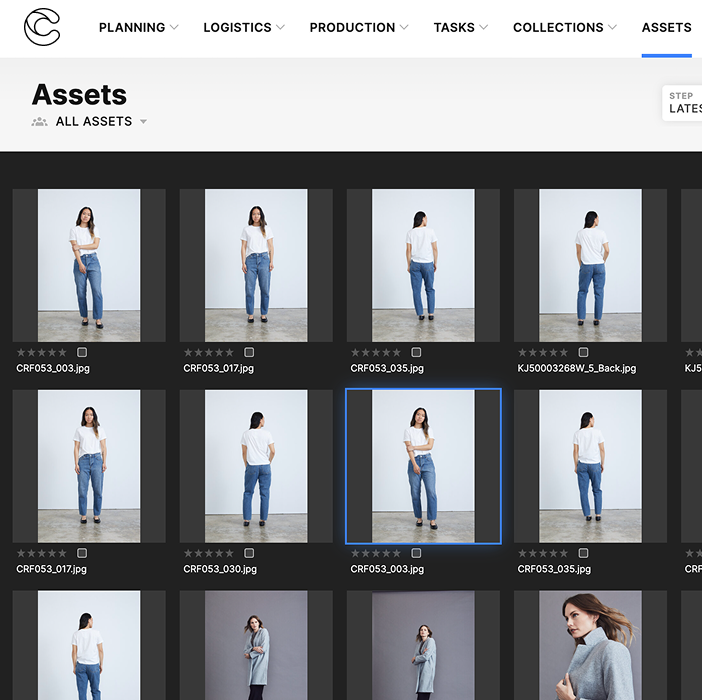Click the Assets page heading
Image resolution: width=702 pixels, height=700 pixels.
point(79,94)
